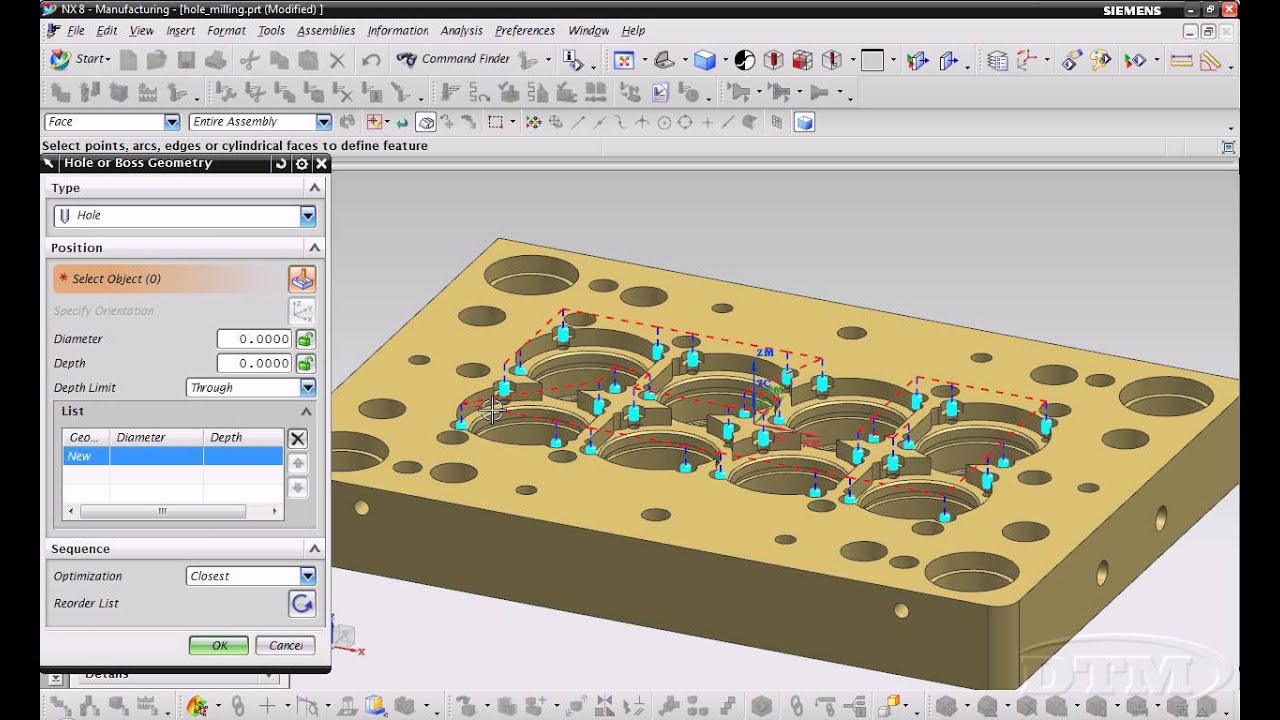Click the Diameter column header
Screen dimensions: 1280x720
click(x=156, y=437)
